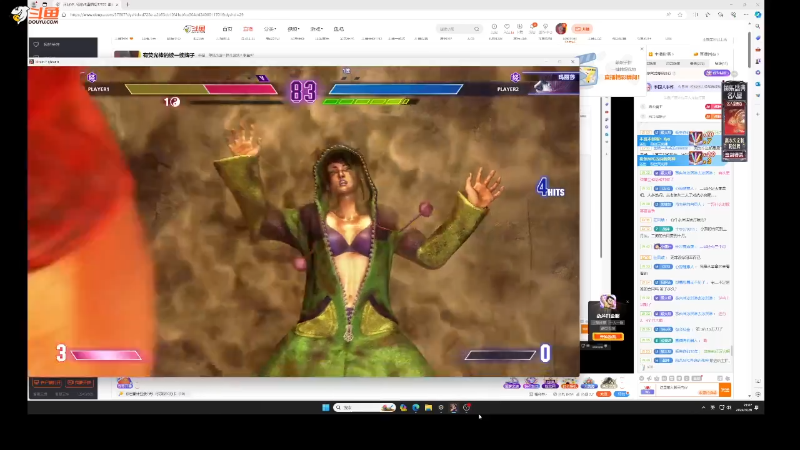Open followed channels heart icon
This screenshot has width=800, height=450.
point(507,28)
